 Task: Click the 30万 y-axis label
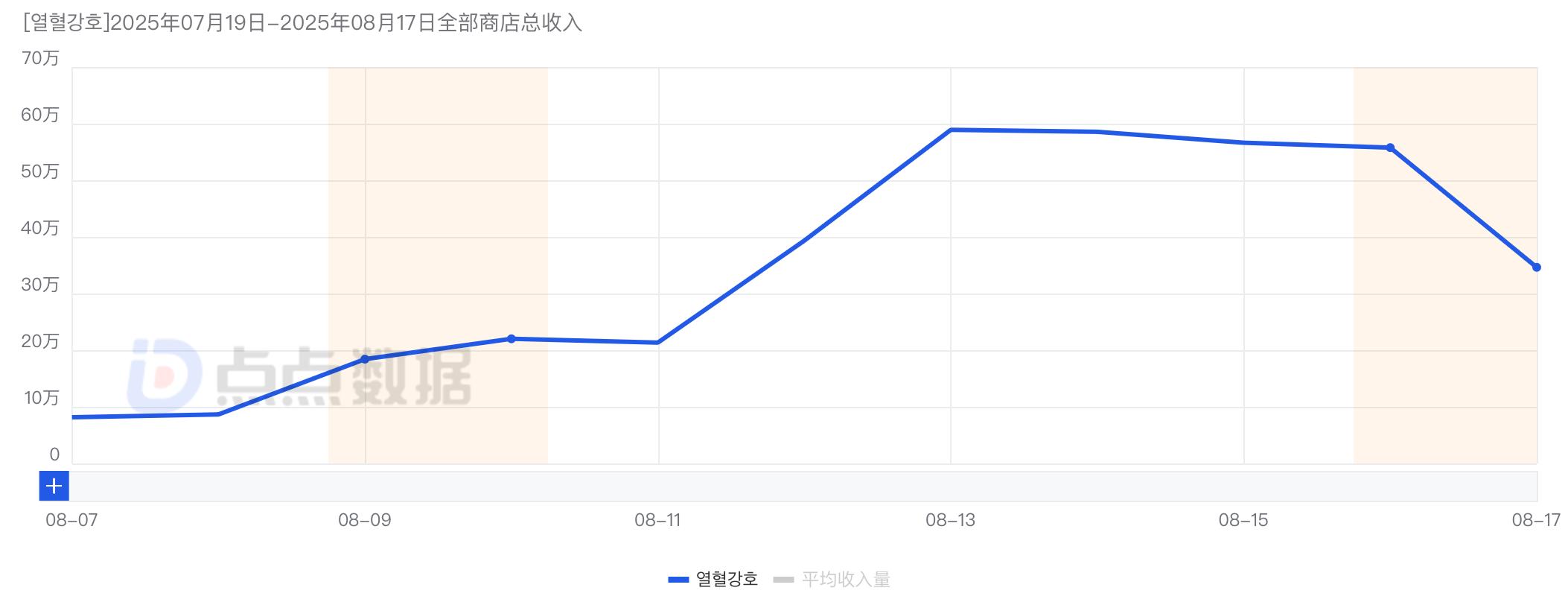40,285
